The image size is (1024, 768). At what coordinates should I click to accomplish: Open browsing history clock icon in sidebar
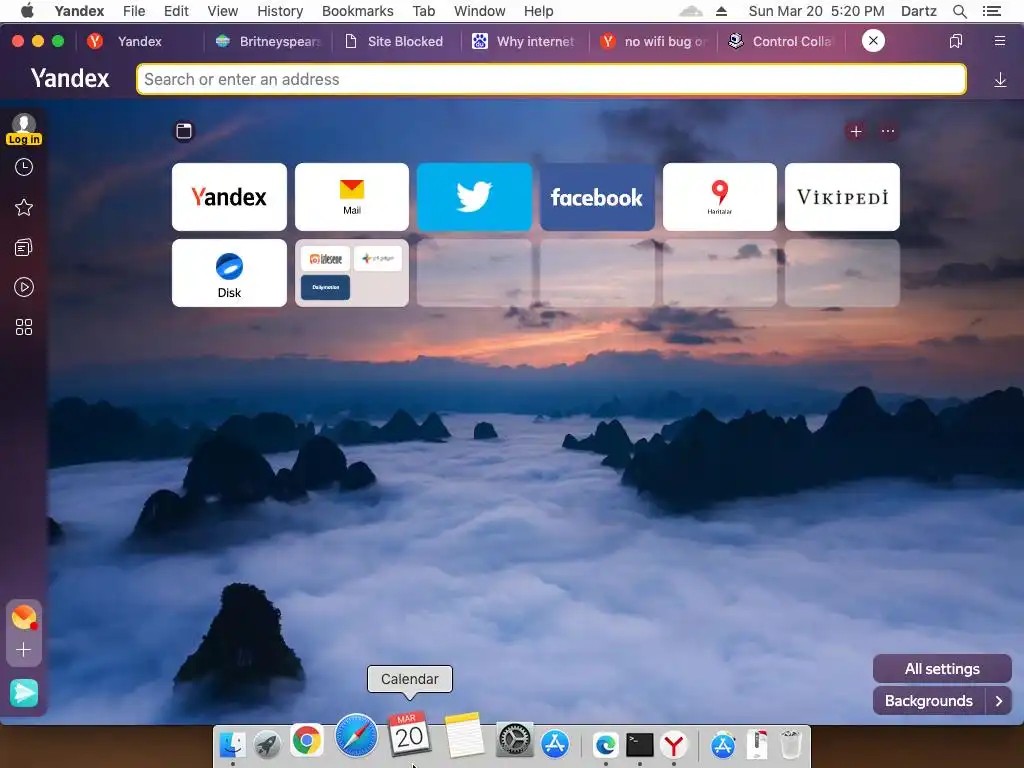[x=24, y=168]
